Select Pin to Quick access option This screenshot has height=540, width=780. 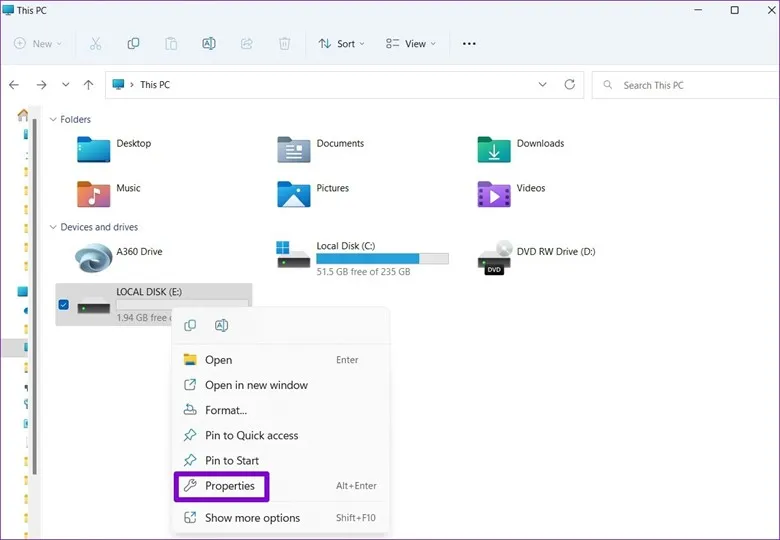pos(251,435)
